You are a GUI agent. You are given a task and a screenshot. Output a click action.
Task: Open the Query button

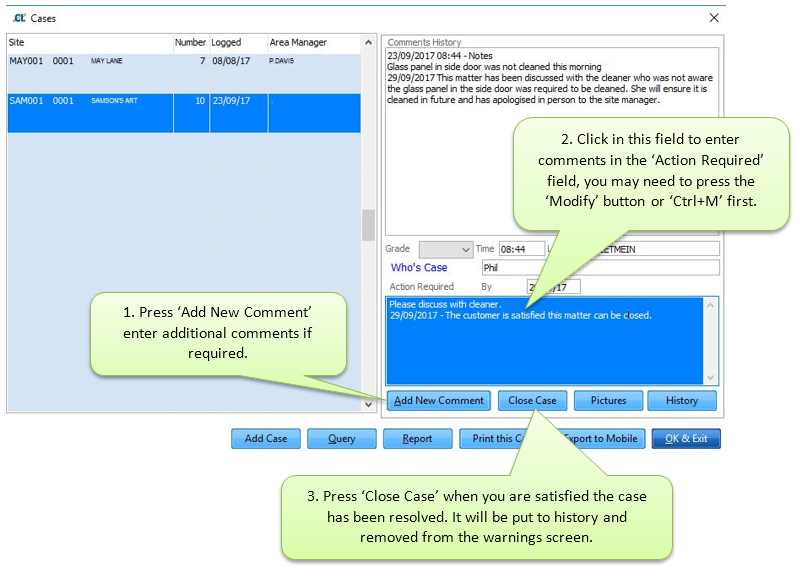[341, 438]
